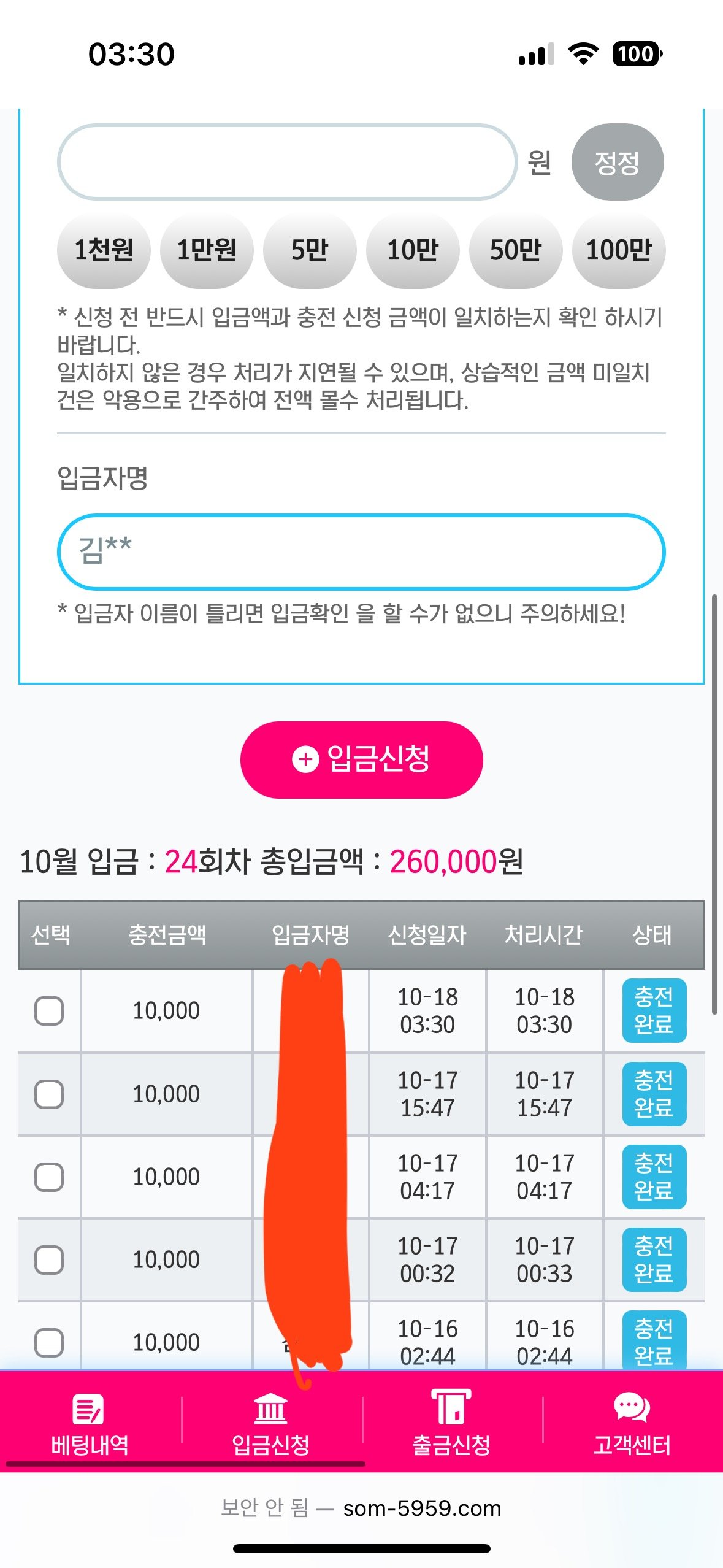Image resolution: width=723 pixels, height=1568 pixels.
Task: Click the 입금자명 depositor name field
Action: [361, 551]
